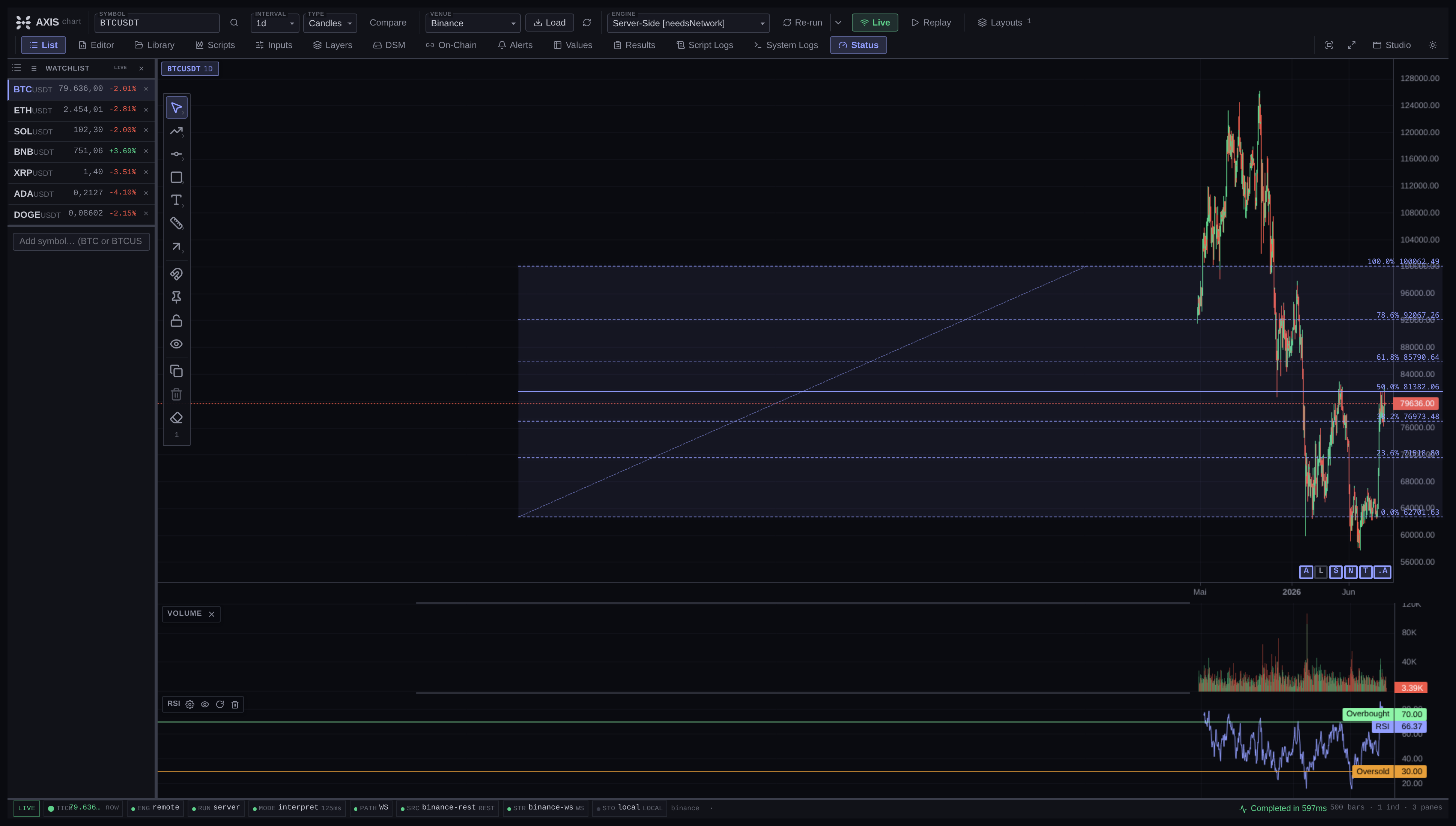Toggle the L log scale button
The image size is (1456, 826).
[x=1321, y=571]
